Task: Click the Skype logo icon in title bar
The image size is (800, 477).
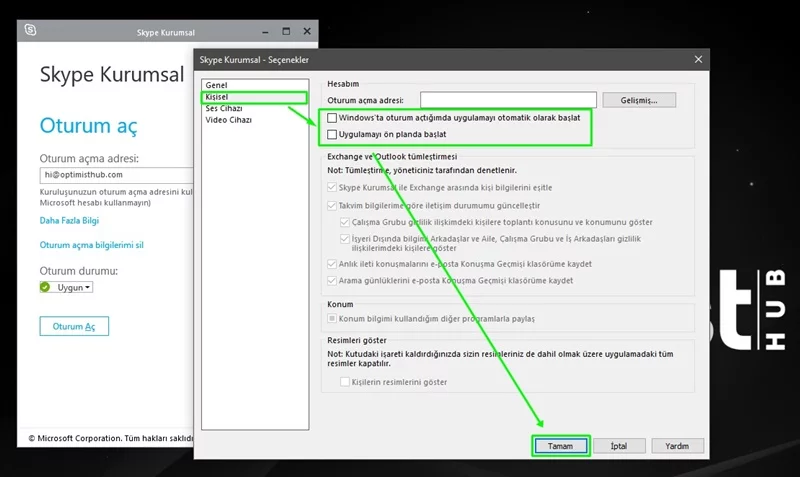Action: click(x=31, y=31)
